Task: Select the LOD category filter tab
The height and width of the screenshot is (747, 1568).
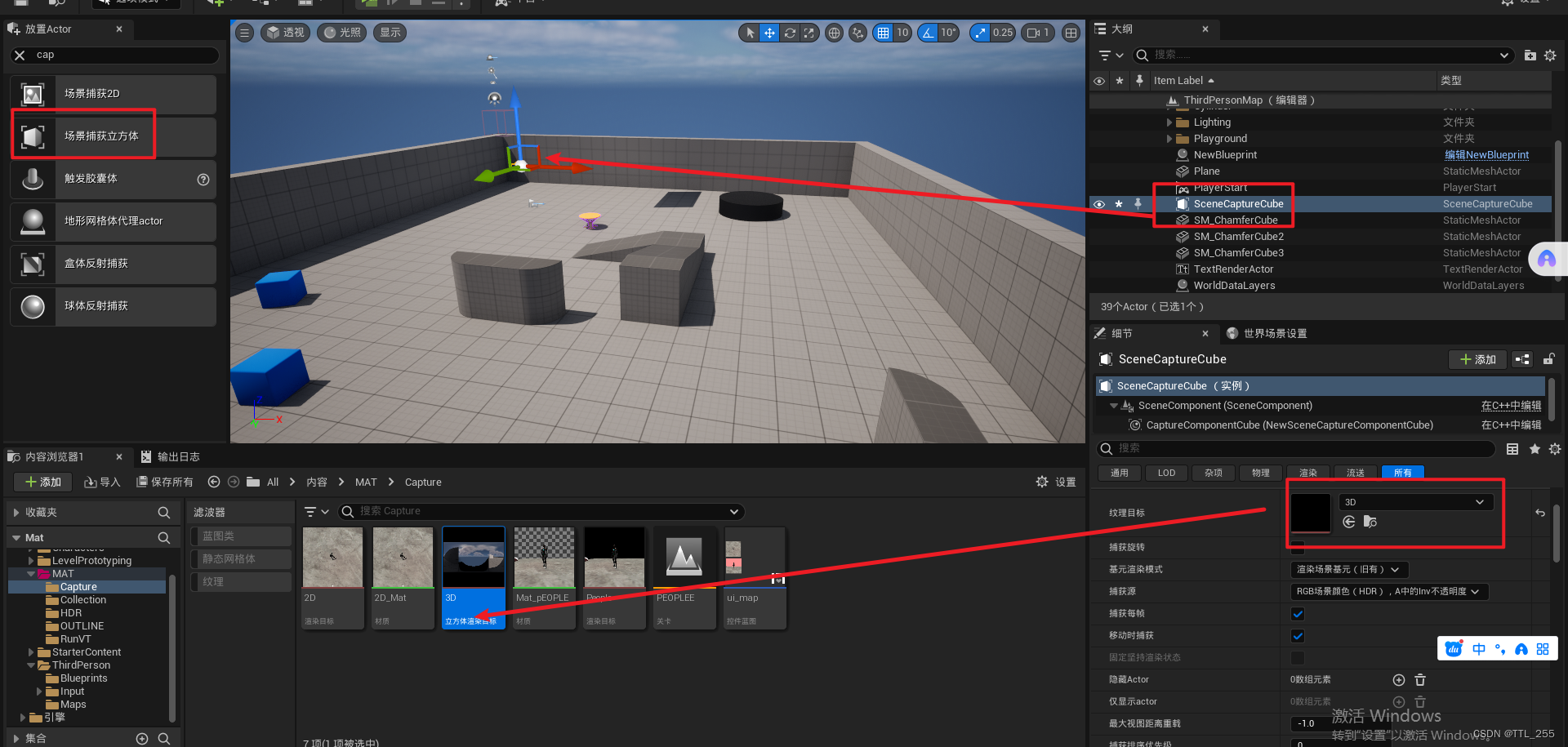Action: pos(1166,473)
